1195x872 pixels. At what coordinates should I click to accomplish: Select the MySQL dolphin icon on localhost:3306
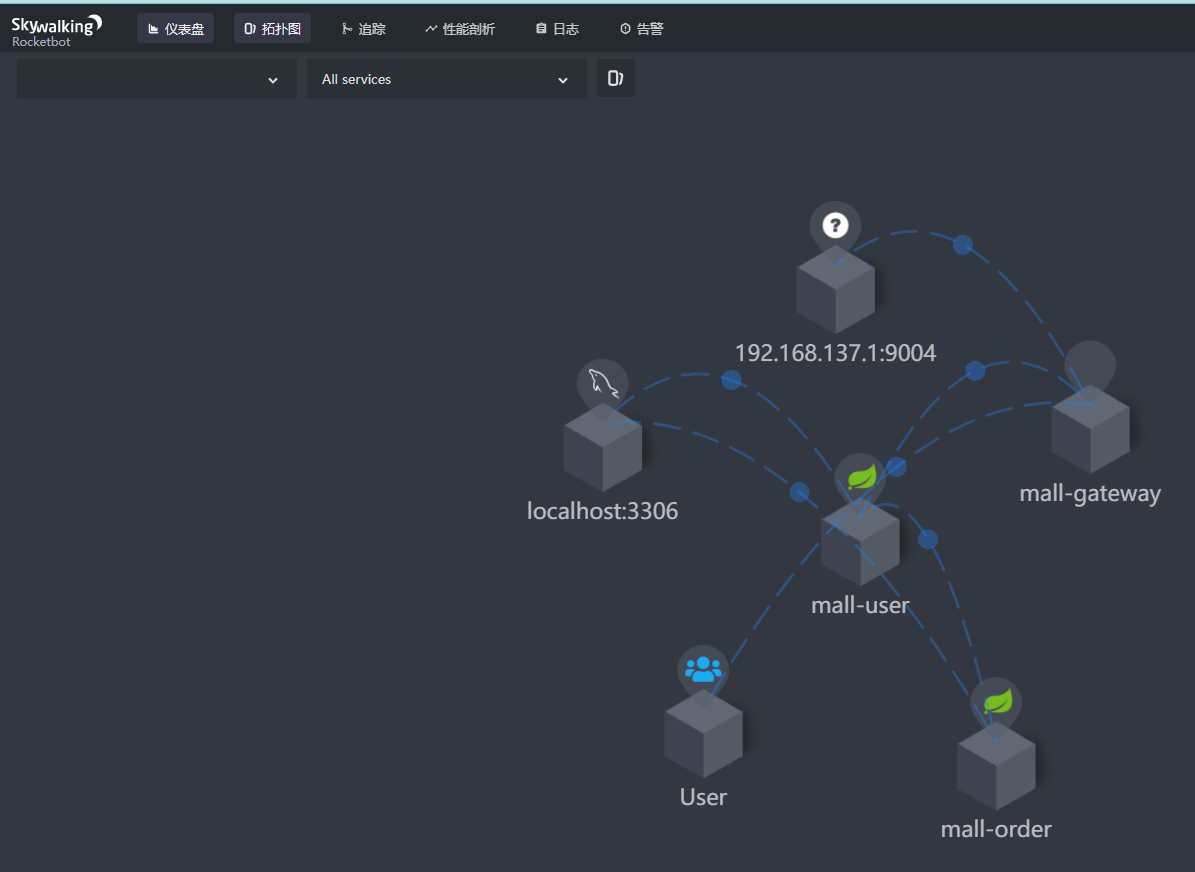602,384
